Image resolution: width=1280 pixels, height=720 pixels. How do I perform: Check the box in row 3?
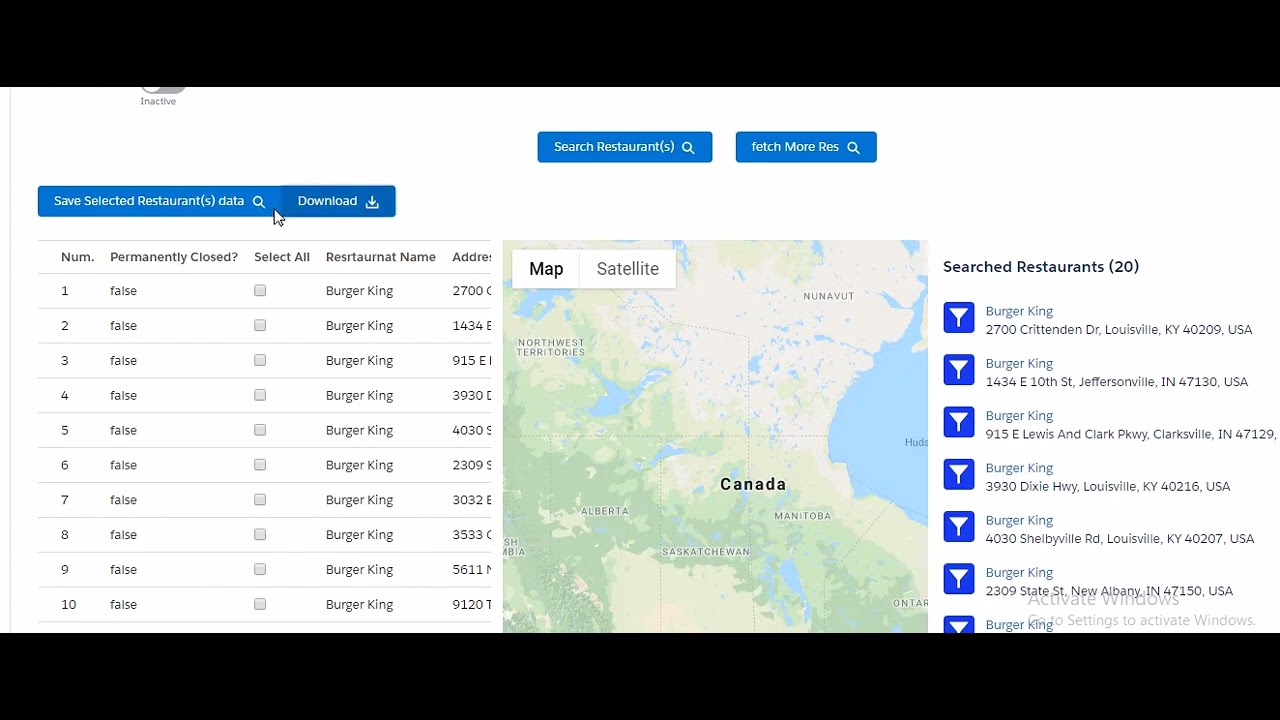260,361
